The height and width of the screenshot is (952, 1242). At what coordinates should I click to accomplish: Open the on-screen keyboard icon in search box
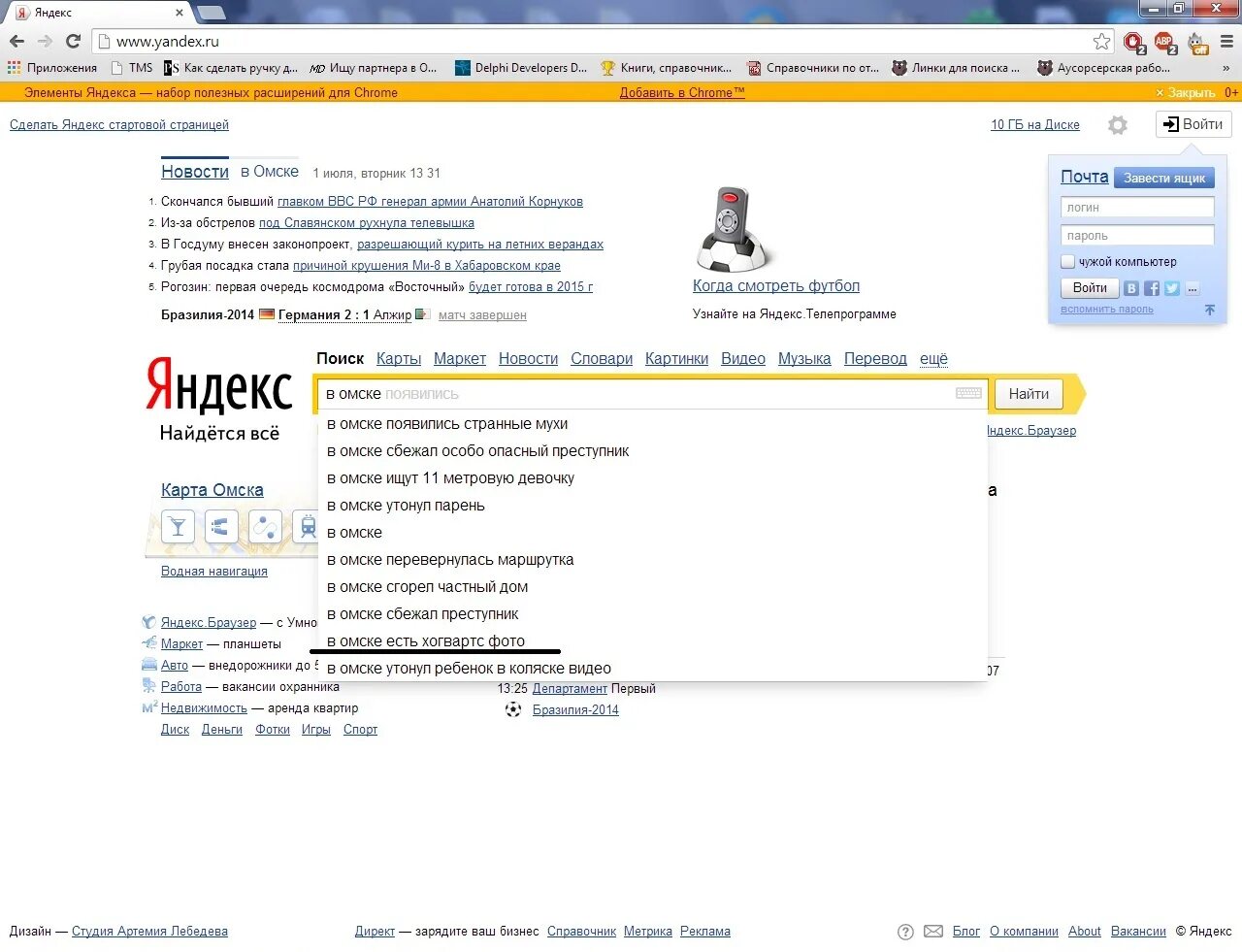[968, 393]
